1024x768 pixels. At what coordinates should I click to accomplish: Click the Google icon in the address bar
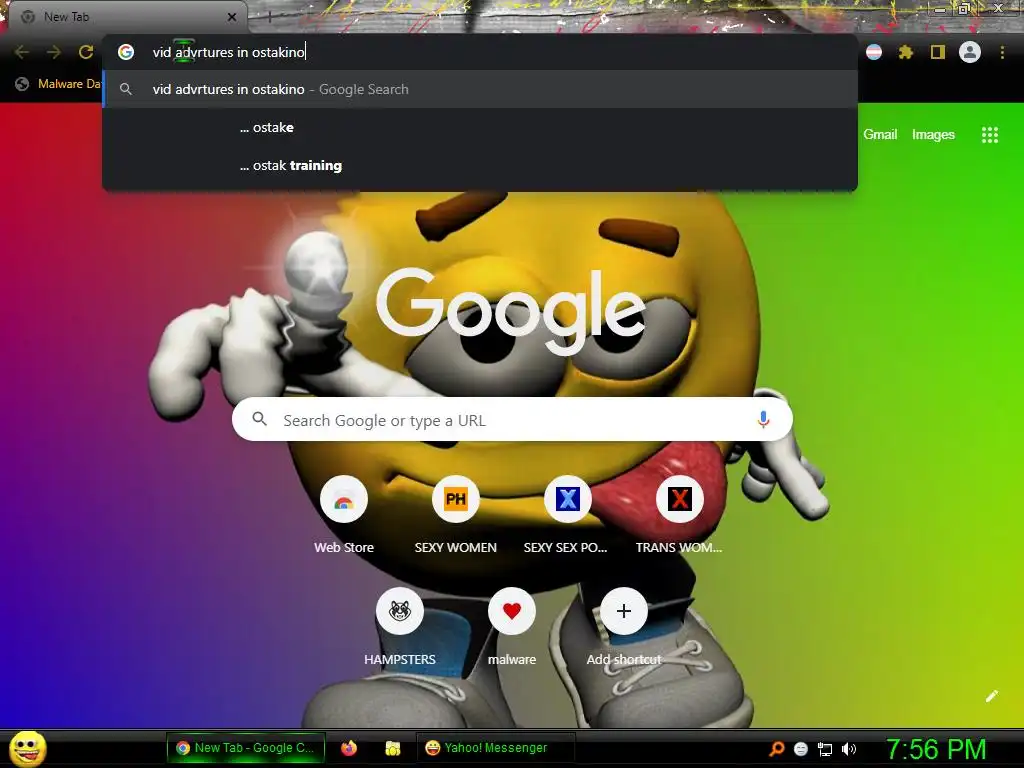[126, 52]
